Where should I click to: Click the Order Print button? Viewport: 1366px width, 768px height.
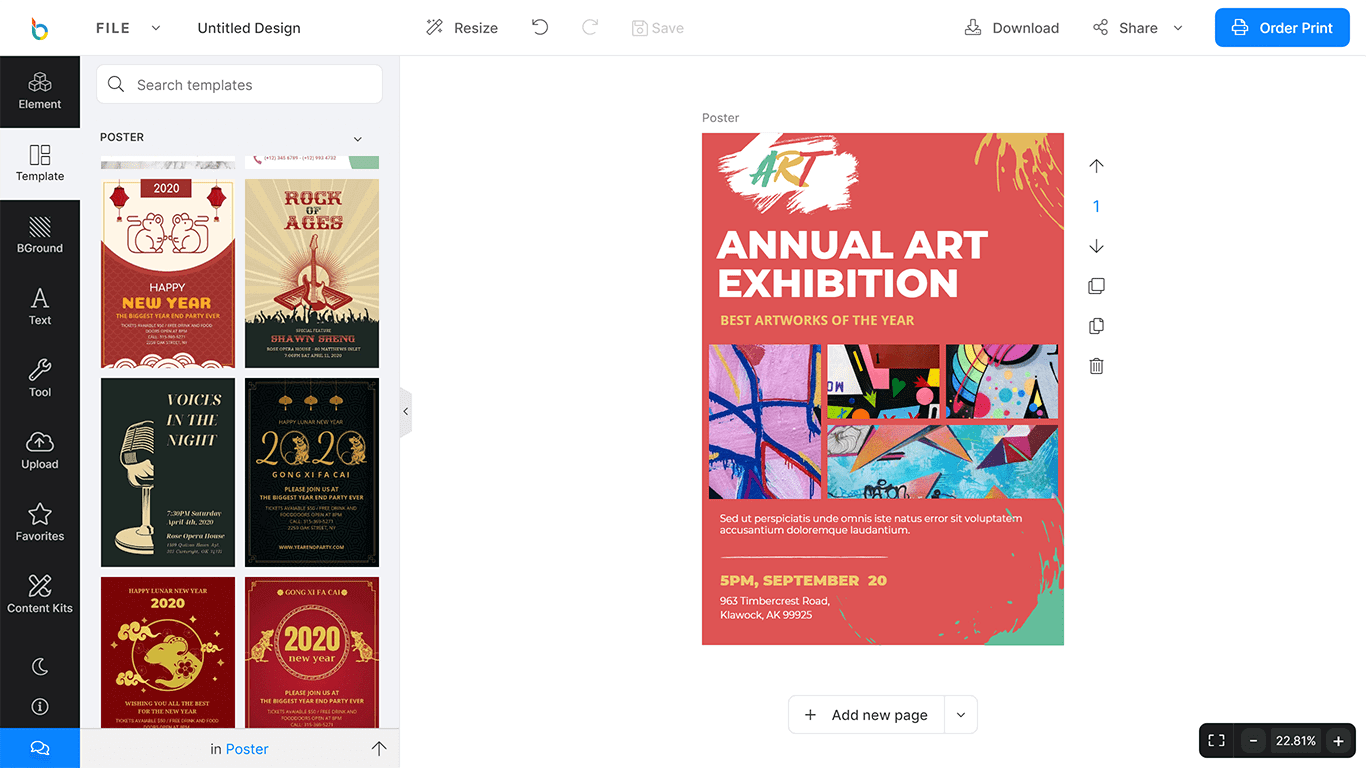click(1282, 28)
